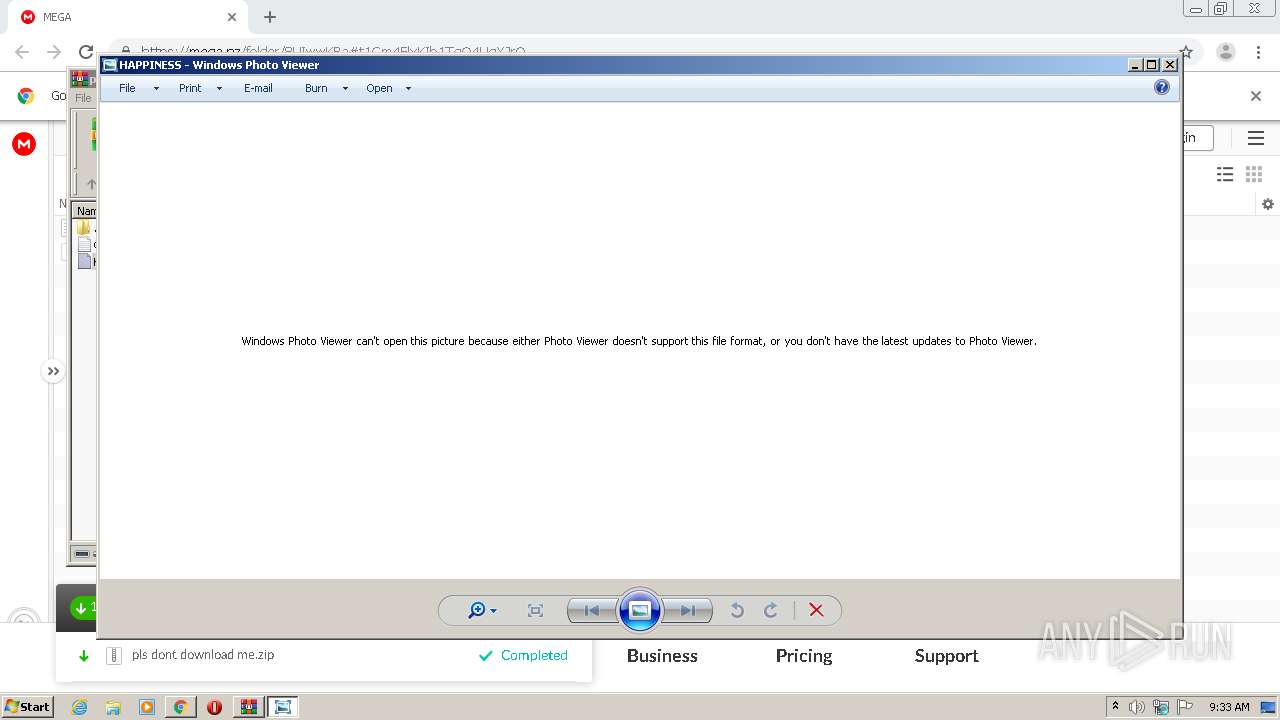The image size is (1280, 720).
Task: Play slide show button
Action: click(x=640, y=610)
